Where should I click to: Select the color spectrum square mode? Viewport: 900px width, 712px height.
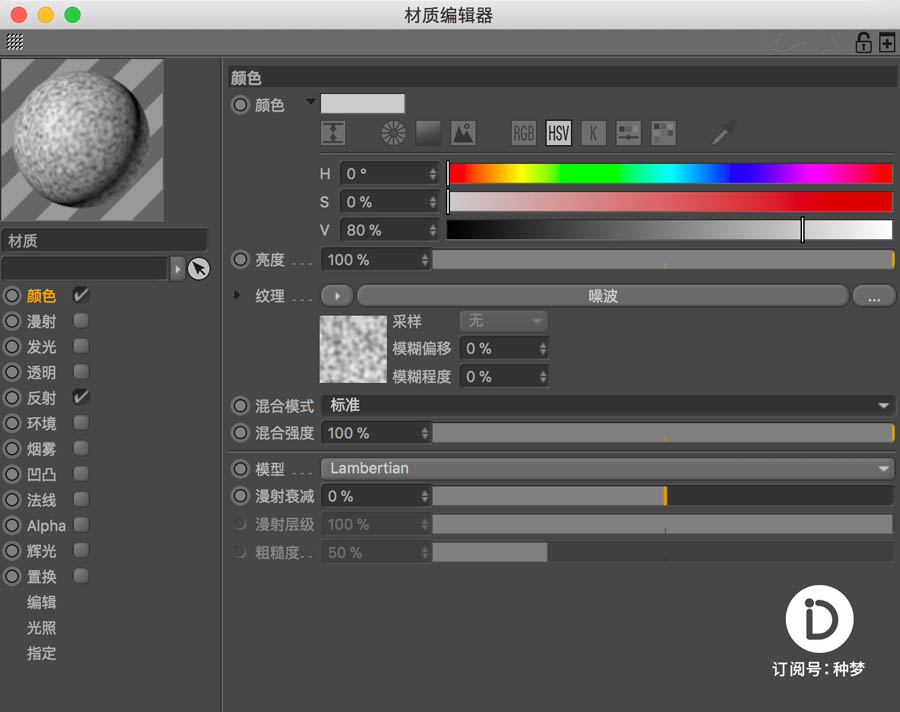(x=428, y=133)
